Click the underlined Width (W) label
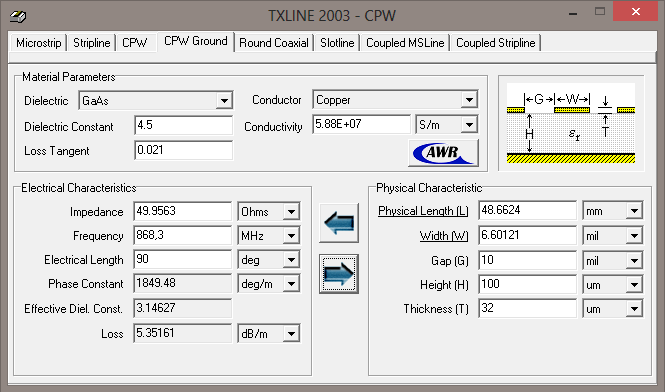 click(444, 236)
